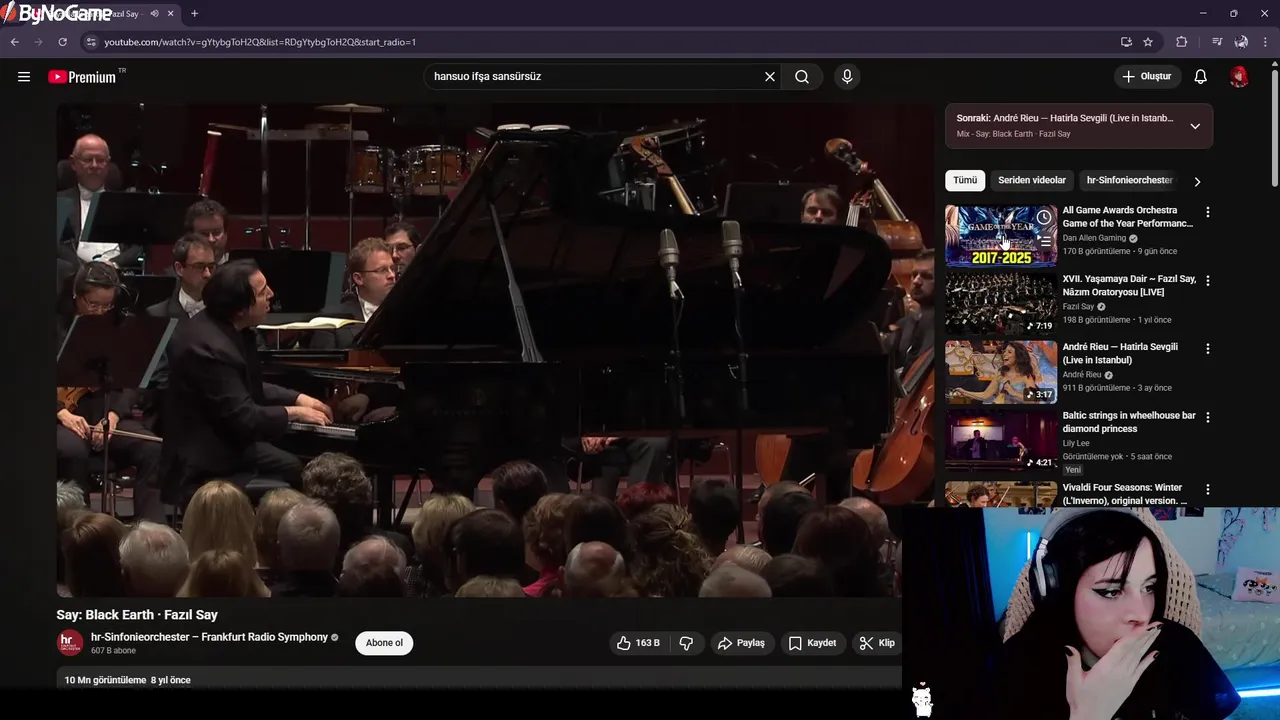Mute the tab via speaker icon
The height and width of the screenshot is (720, 1280).
click(154, 14)
